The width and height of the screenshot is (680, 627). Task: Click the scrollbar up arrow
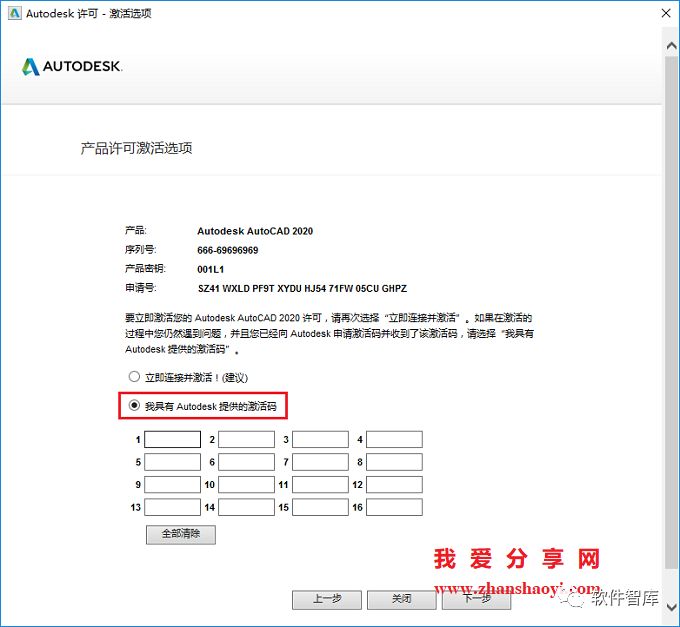point(671,46)
